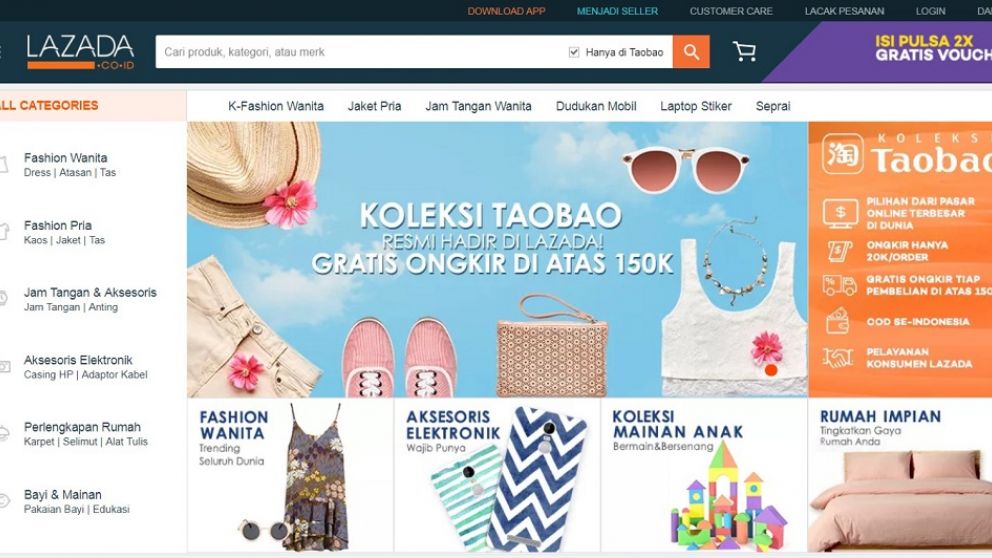Open the Jam Tangan Wanita tab
Screen dimensions: 992x558
coord(478,106)
